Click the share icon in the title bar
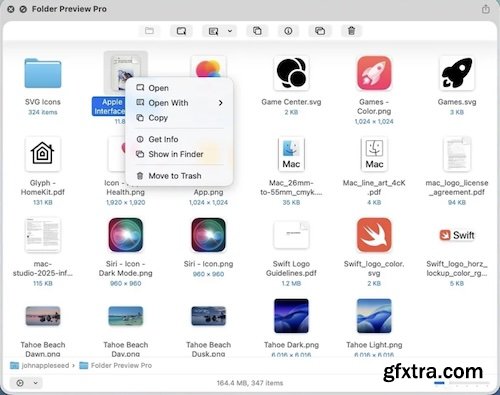This screenshot has height=395, width=500. [486, 9]
